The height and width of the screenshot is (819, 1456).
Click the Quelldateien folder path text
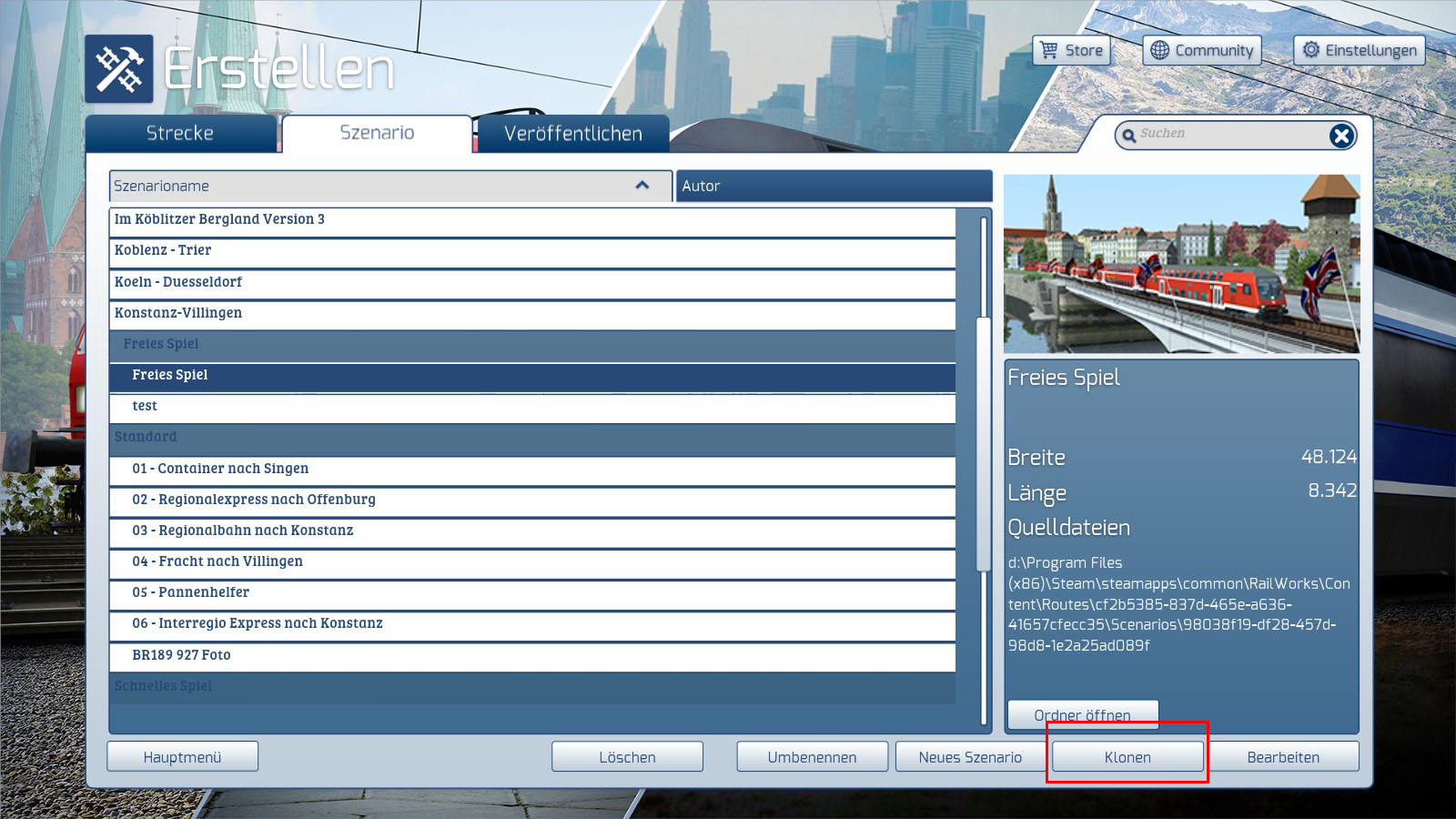(1179, 604)
